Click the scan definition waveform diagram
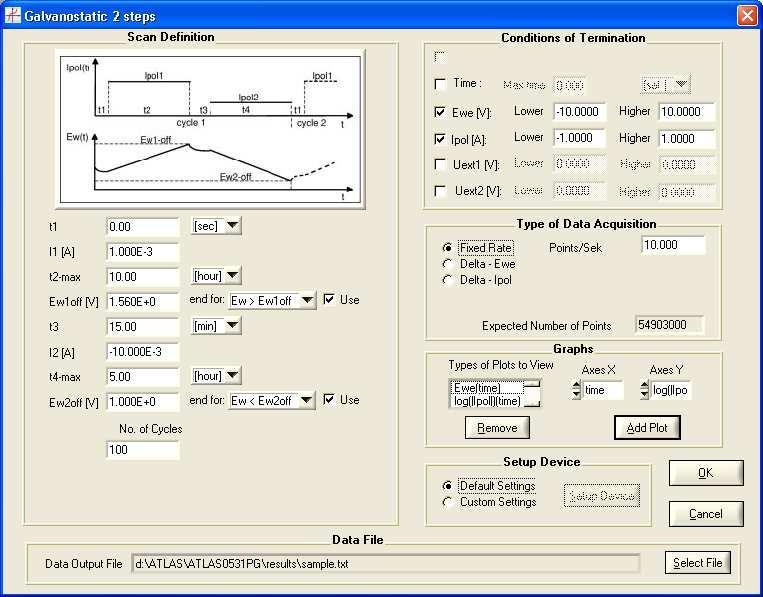This screenshot has width=763, height=597. 210,129
